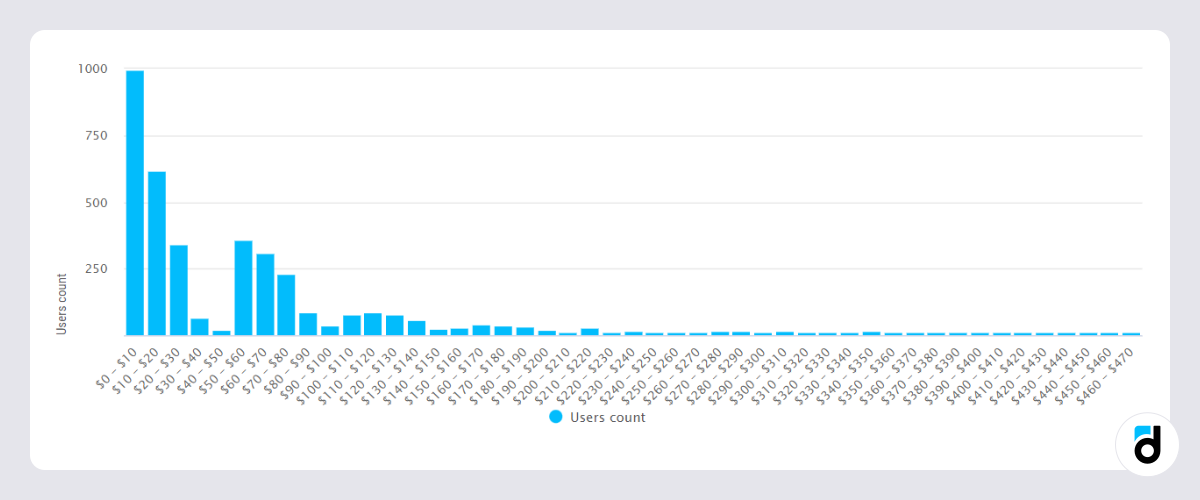Click the 750 y-axis tick label

pos(96,136)
